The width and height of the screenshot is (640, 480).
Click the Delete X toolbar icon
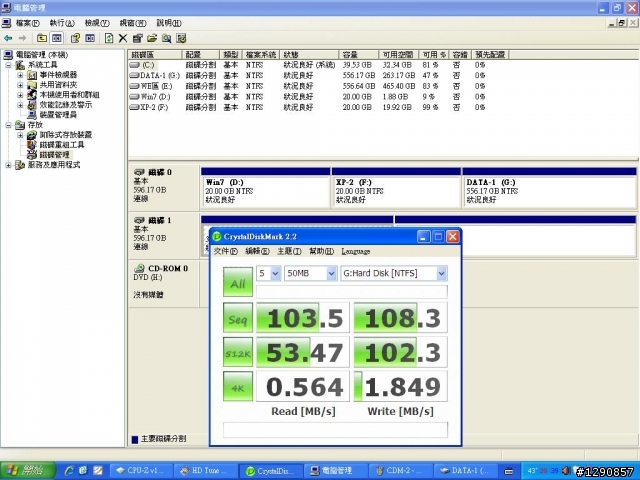[x=123, y=38]
